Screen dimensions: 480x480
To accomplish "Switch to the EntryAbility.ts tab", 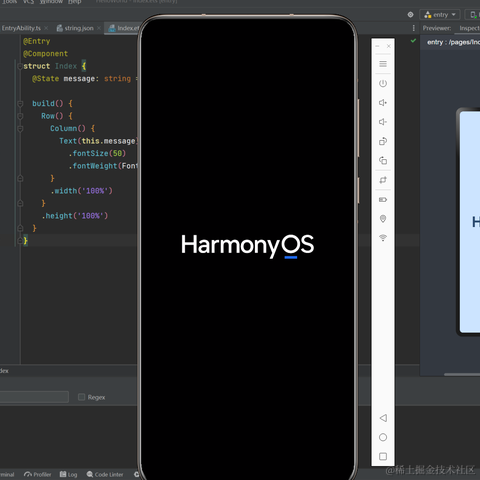I will point(21,28).
